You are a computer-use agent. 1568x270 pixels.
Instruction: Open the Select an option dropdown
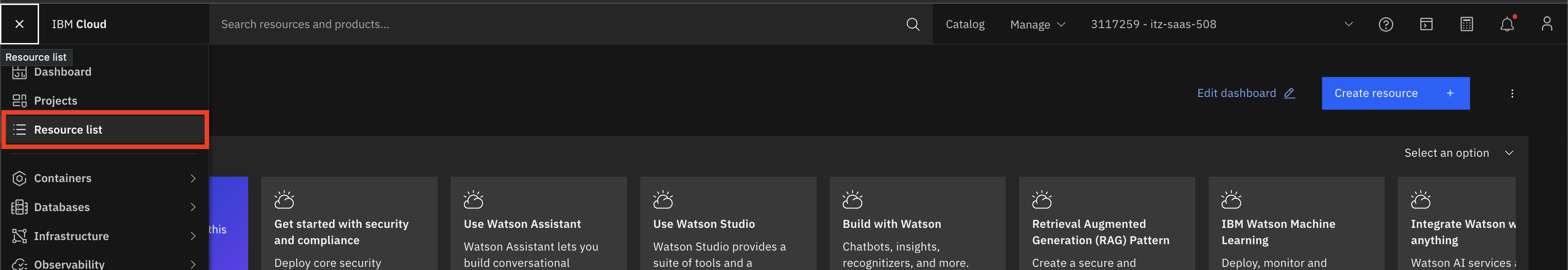pyautogui.click(x=1459, y=153)
